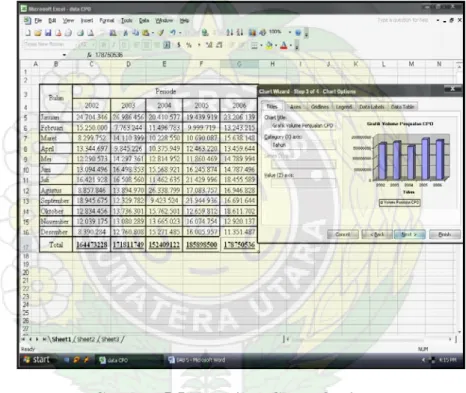Open the File menu

(38, 21)
